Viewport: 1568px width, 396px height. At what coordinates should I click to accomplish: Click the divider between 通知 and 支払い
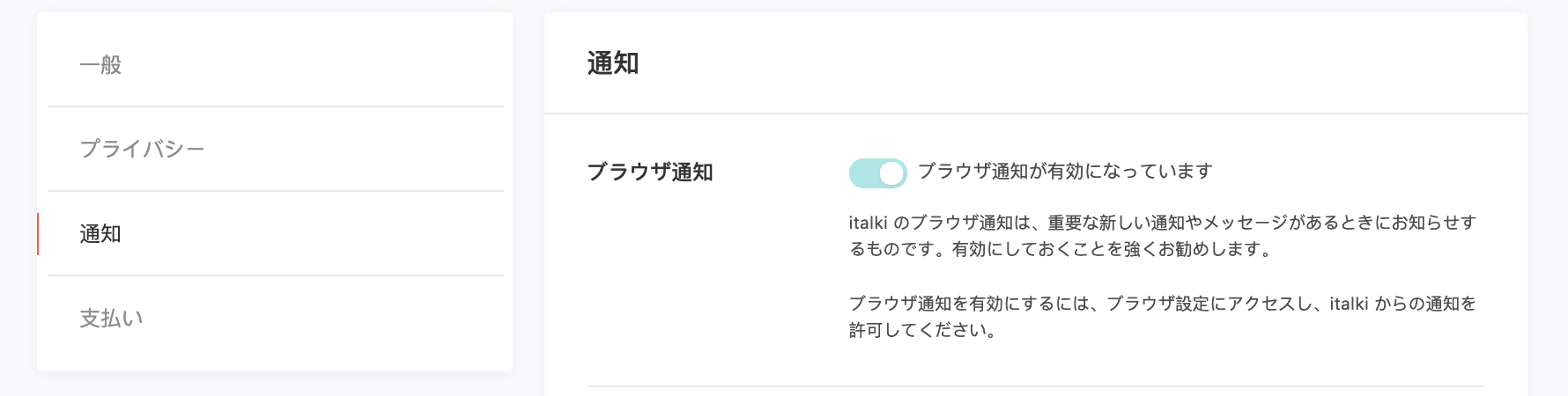click(x=276, y=275)
